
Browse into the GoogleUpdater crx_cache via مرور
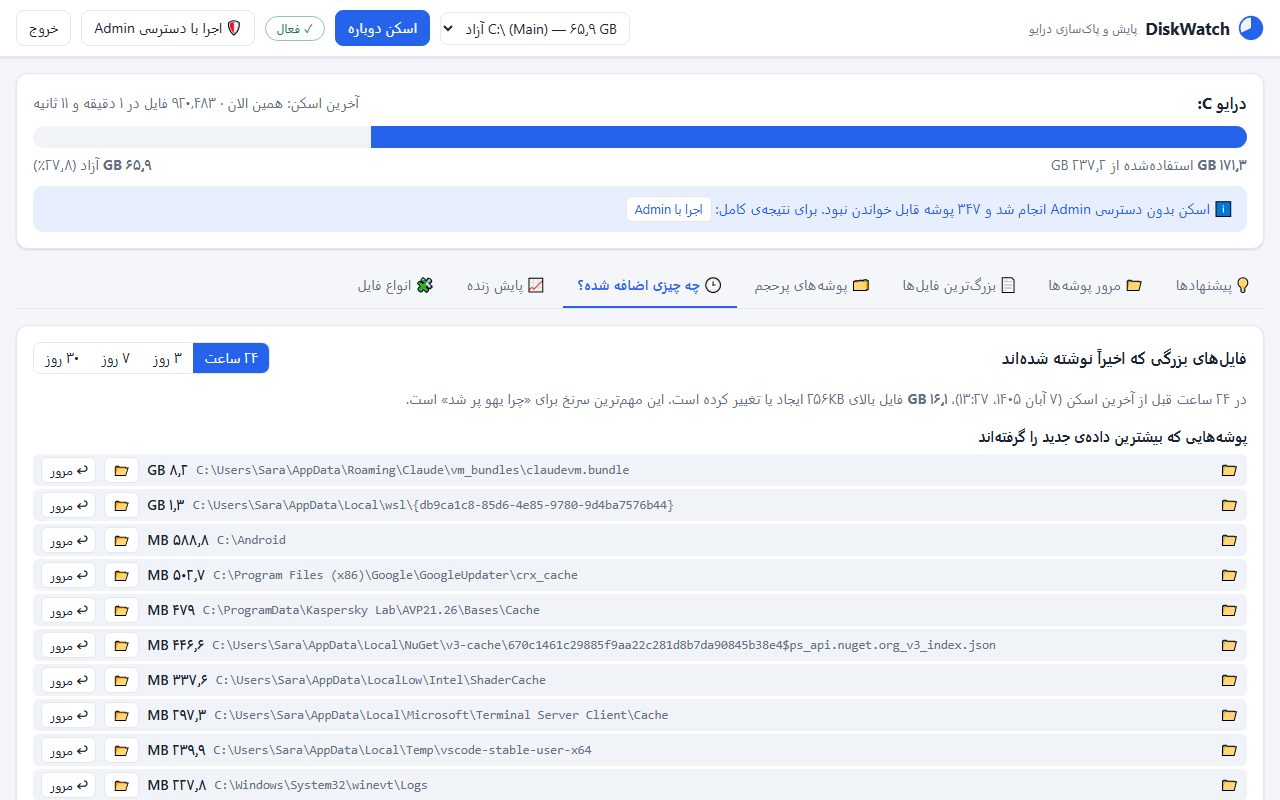click(x=69, y=575)
